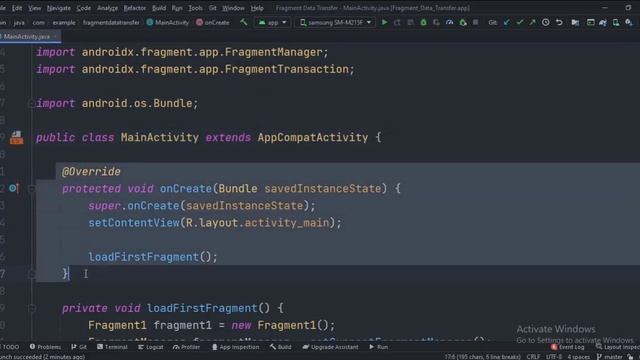The height and width of the screenshot is (360, 640).
Task: Click the example breadcrumb
Action: tap(64, 22)
